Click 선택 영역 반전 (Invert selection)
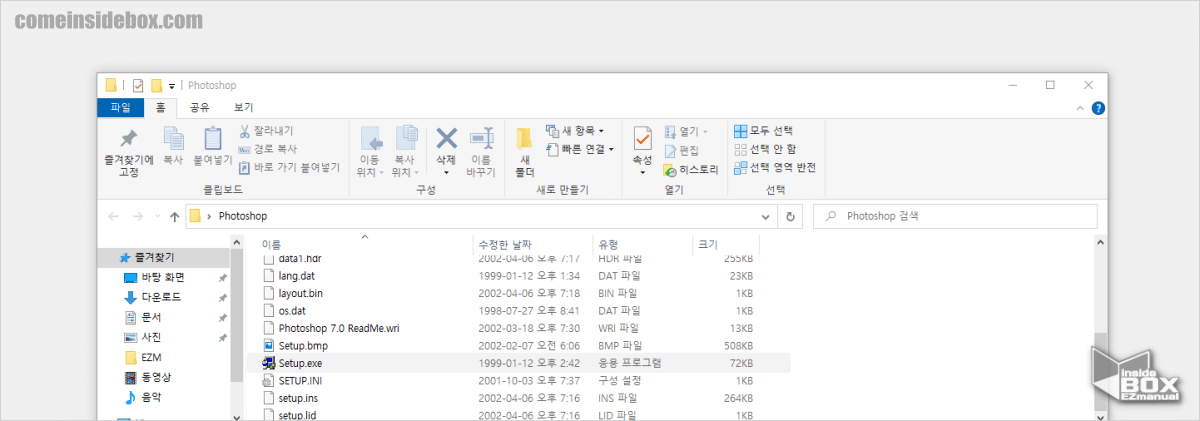Viewport: 1200px width, 421px height. 775,167
